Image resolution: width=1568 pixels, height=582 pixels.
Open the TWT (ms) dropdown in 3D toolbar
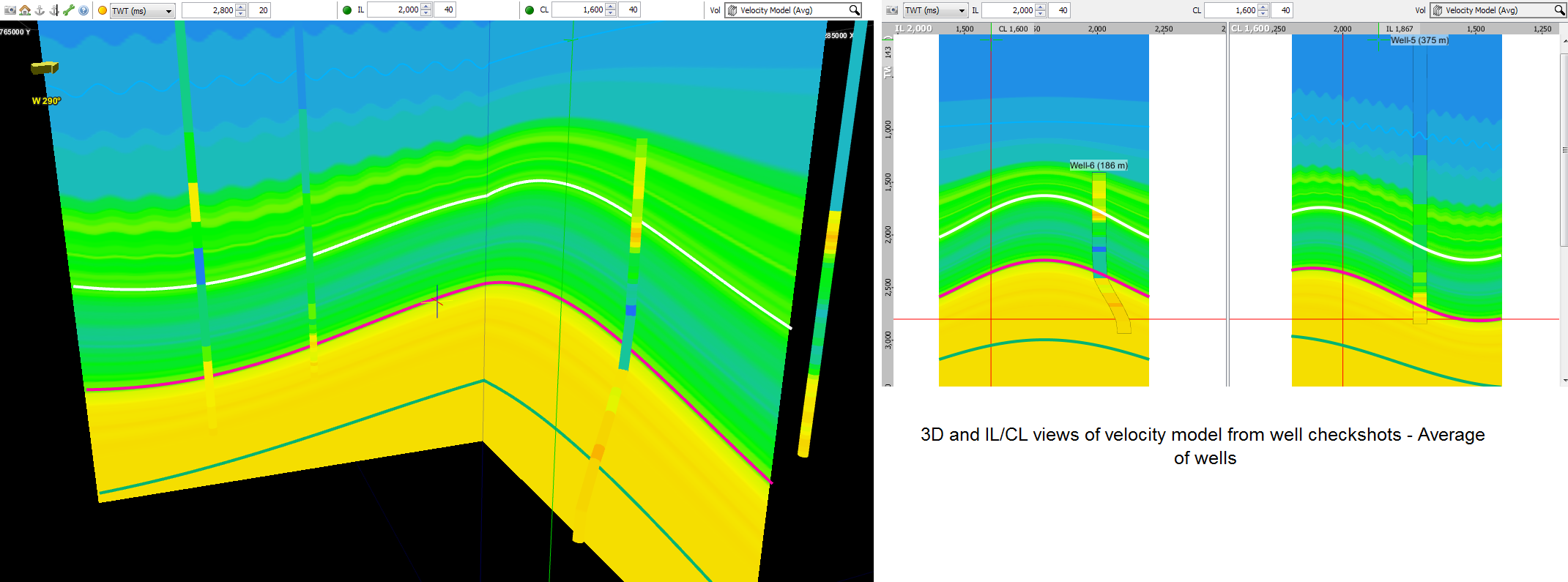[x=143, y=10]
